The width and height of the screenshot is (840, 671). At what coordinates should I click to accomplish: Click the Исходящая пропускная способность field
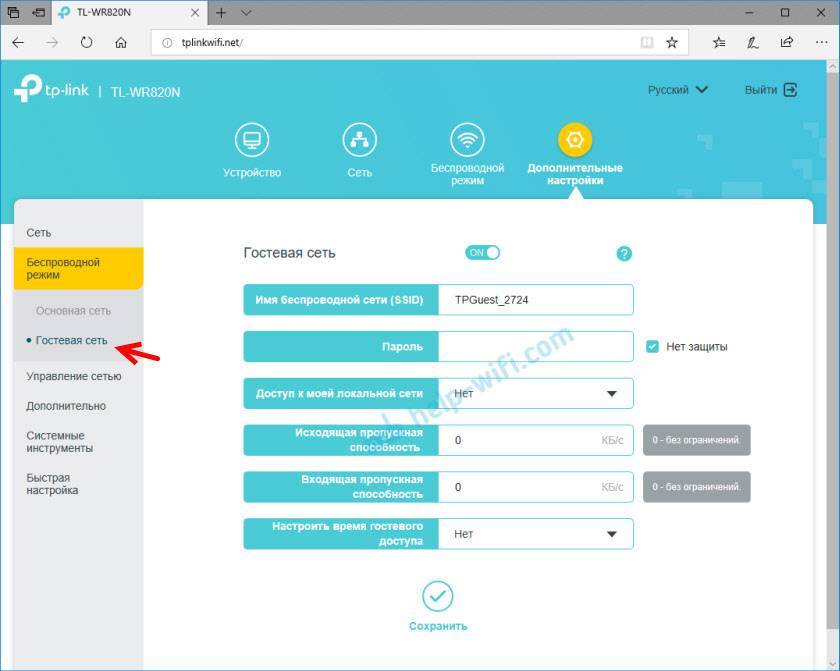[536, 440]
